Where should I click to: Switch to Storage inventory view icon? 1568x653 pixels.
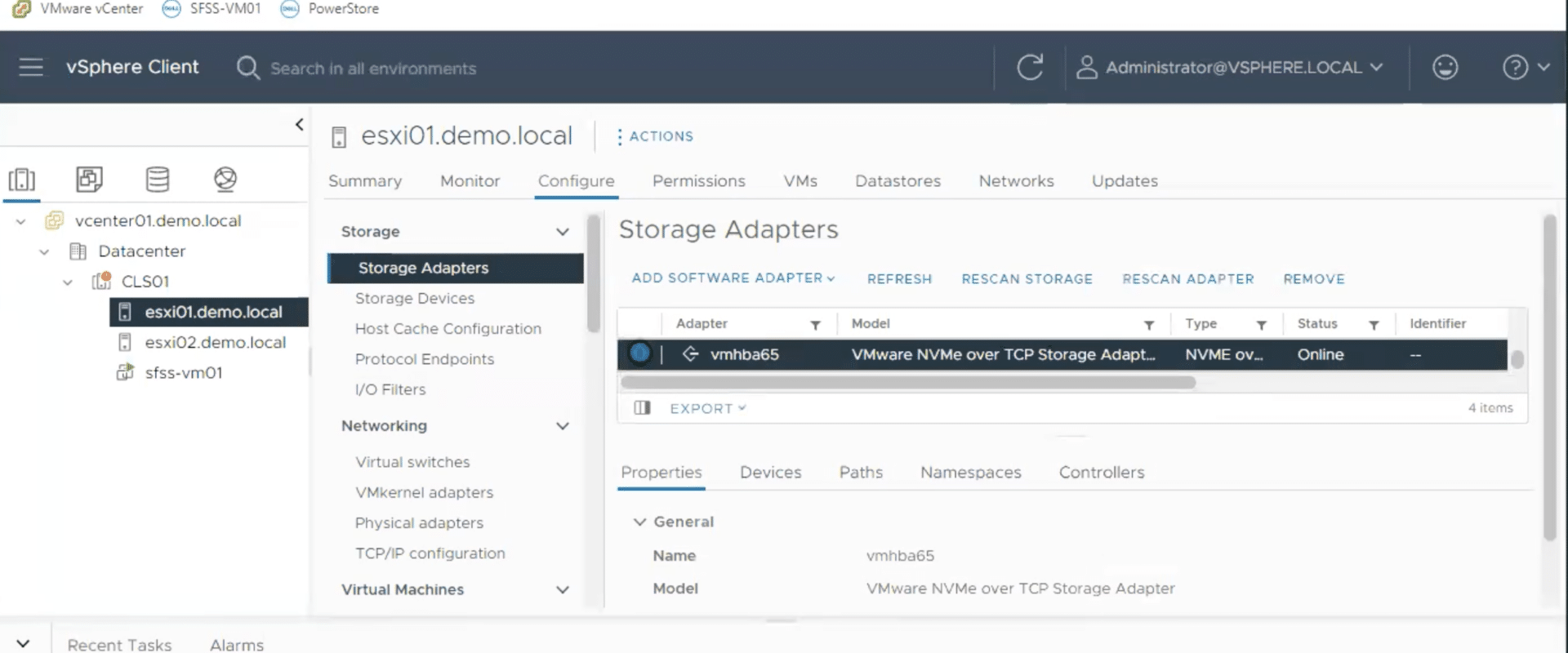(x=157, y=179)
